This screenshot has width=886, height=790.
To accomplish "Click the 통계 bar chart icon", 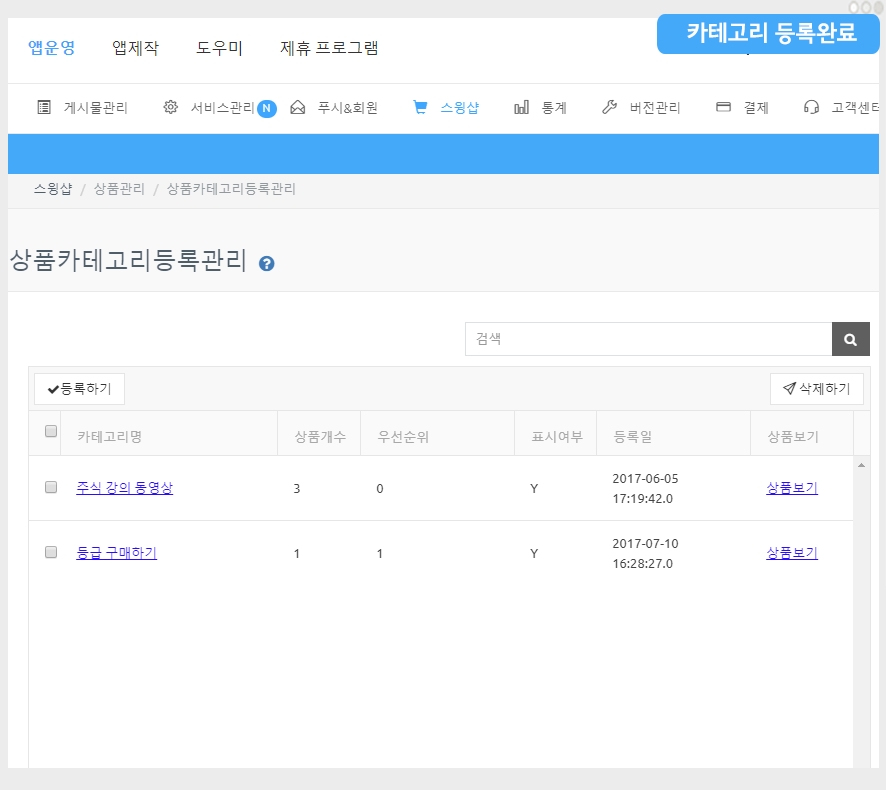I will [x=522, y=107].
